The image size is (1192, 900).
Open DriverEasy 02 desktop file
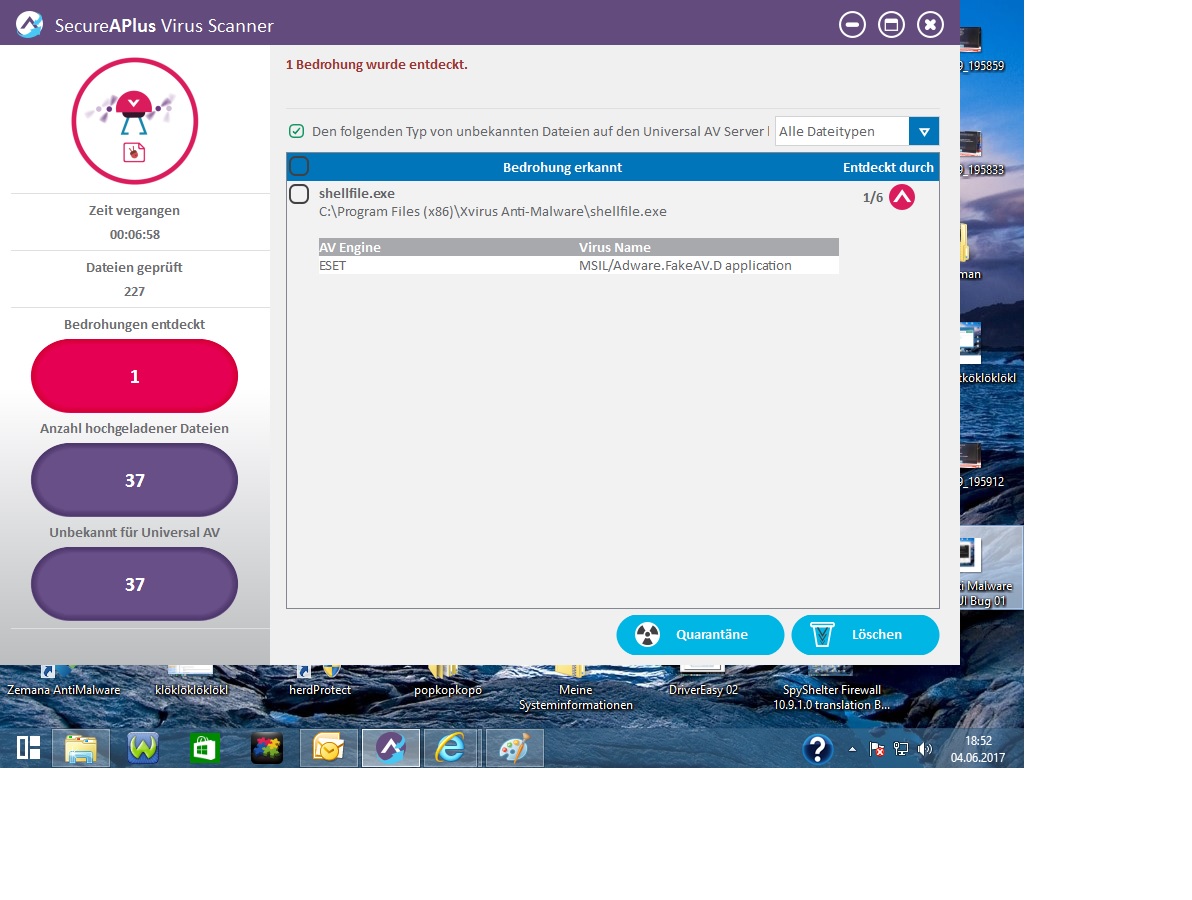(703, 683)
